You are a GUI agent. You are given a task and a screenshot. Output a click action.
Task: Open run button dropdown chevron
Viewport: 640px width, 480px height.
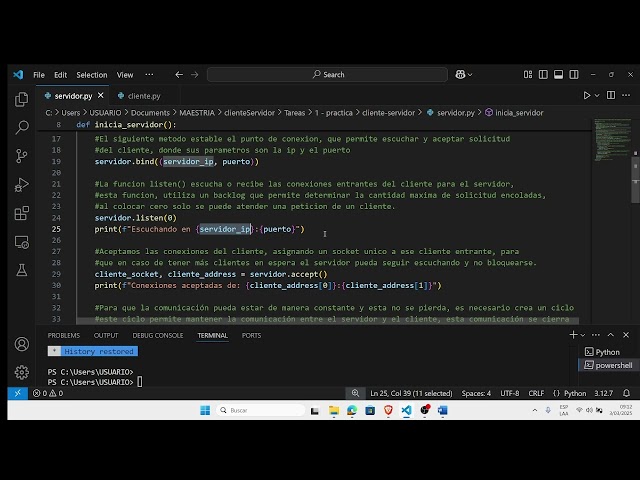click(597, 96)
